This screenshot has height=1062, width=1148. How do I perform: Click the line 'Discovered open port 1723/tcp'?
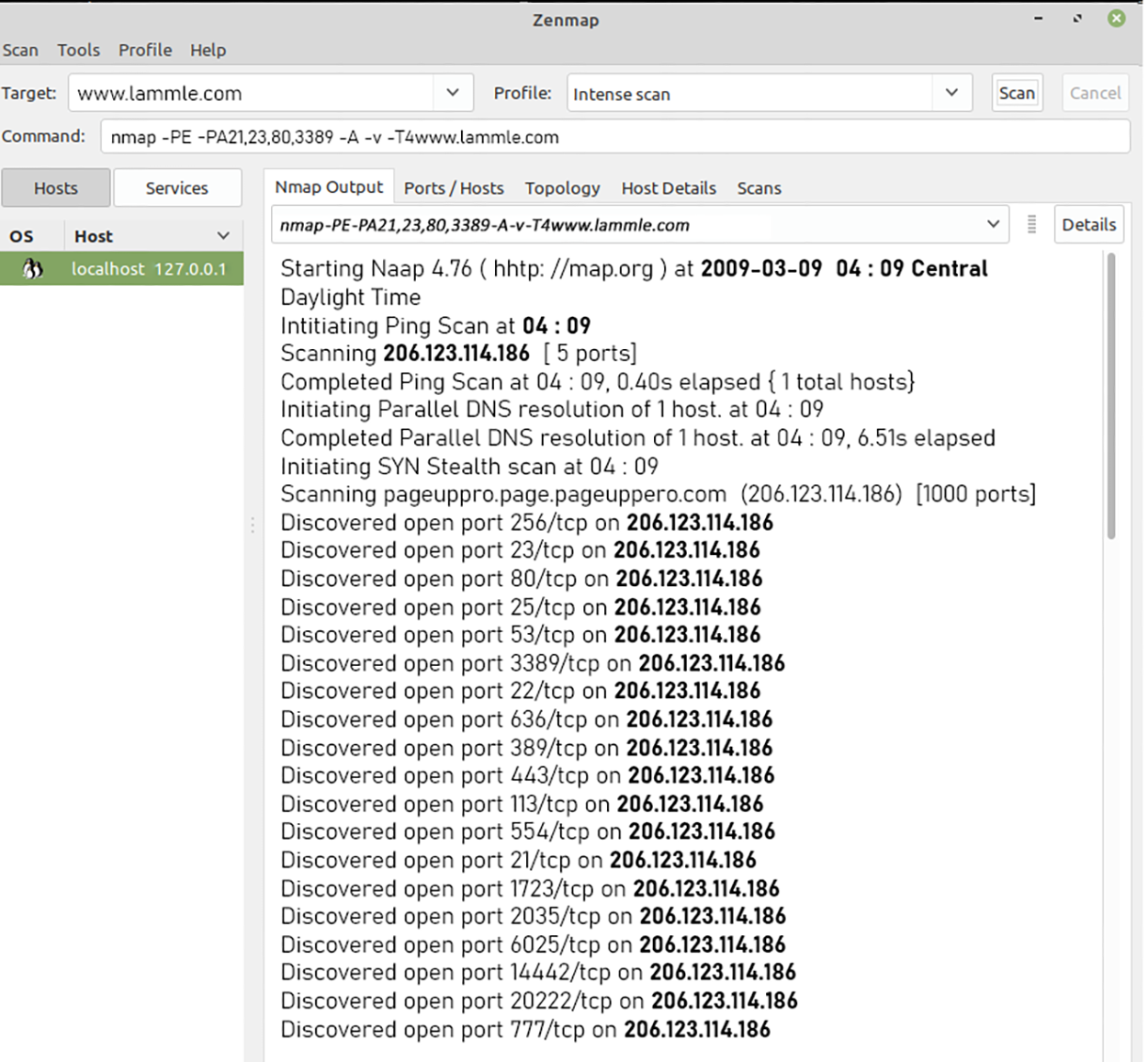point(530,888)
